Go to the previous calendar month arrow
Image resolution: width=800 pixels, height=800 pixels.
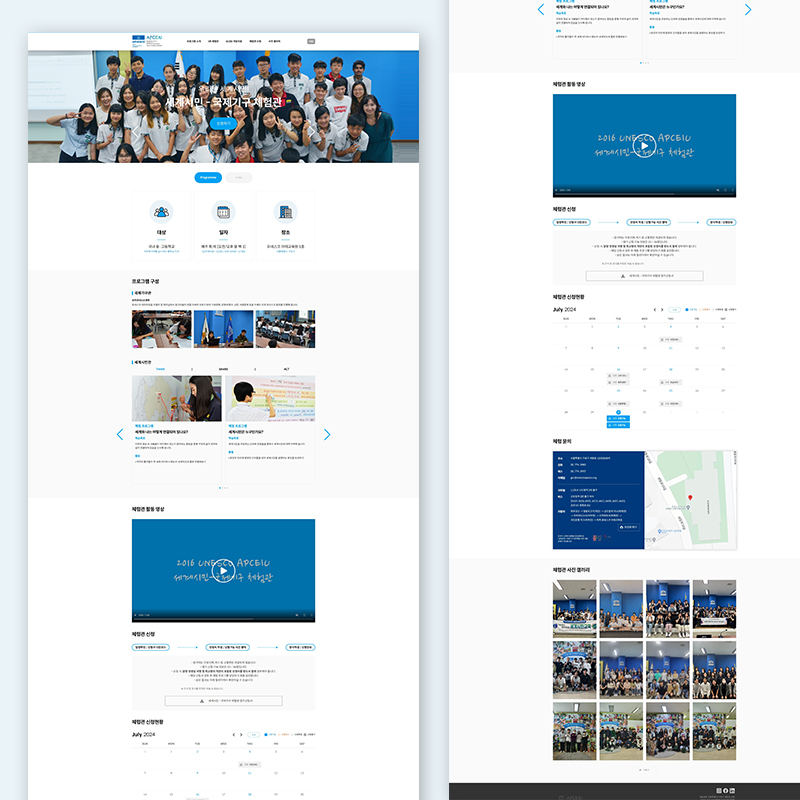pos(654,310)
